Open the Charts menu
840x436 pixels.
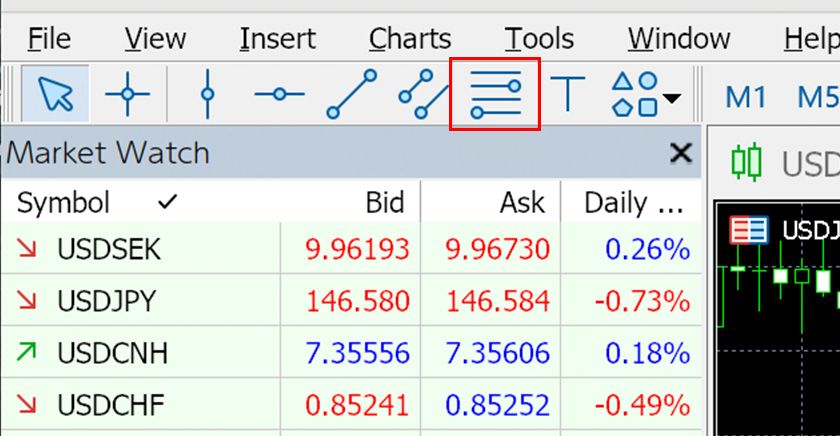tap(410, 39)
